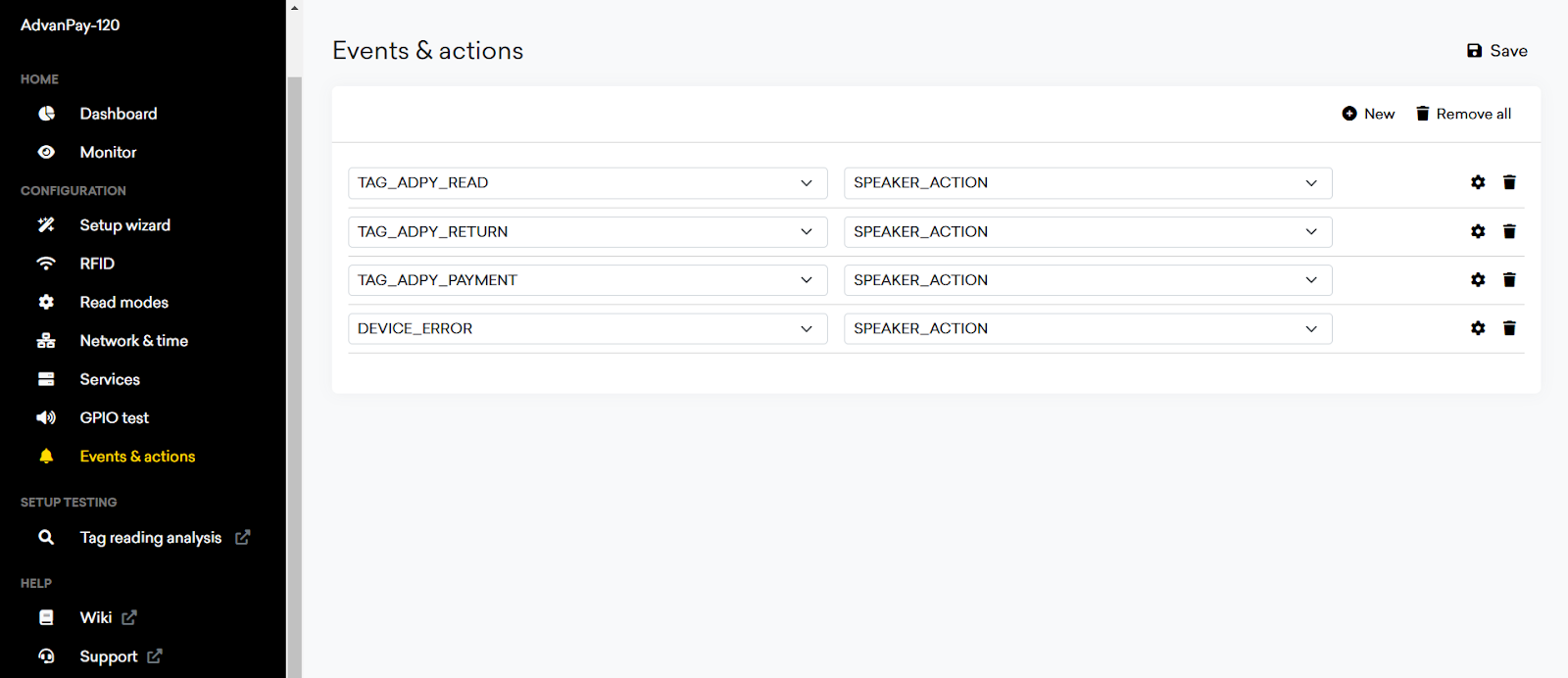This screenshot has width=1568, height=678.
Task: Open settings gear for DEVICE_ERROR row
Action: click(1478, 328)
